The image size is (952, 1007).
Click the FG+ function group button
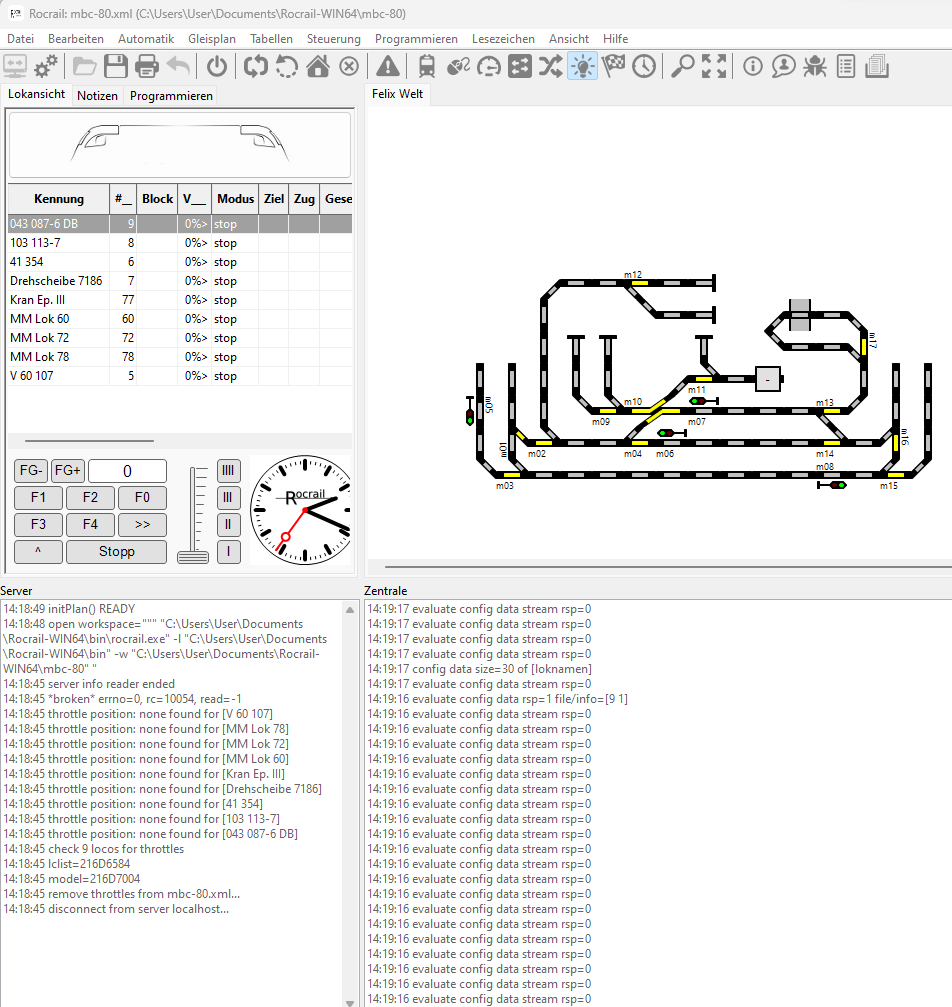(67, 471)
